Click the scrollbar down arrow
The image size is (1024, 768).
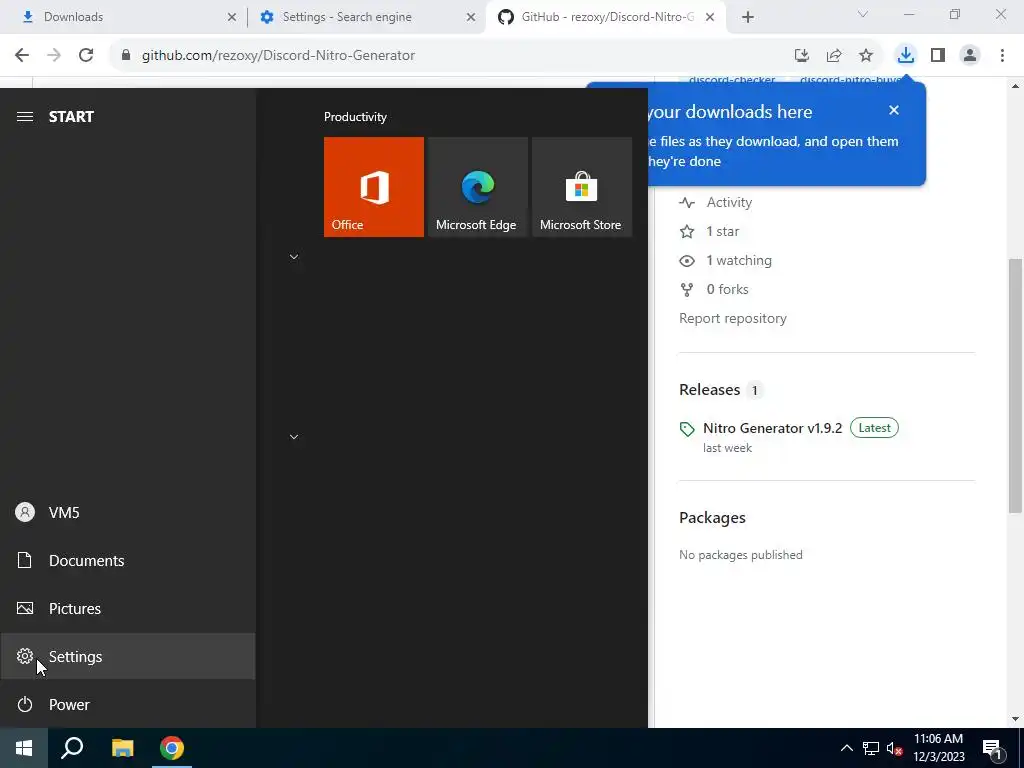(1016, 720)
